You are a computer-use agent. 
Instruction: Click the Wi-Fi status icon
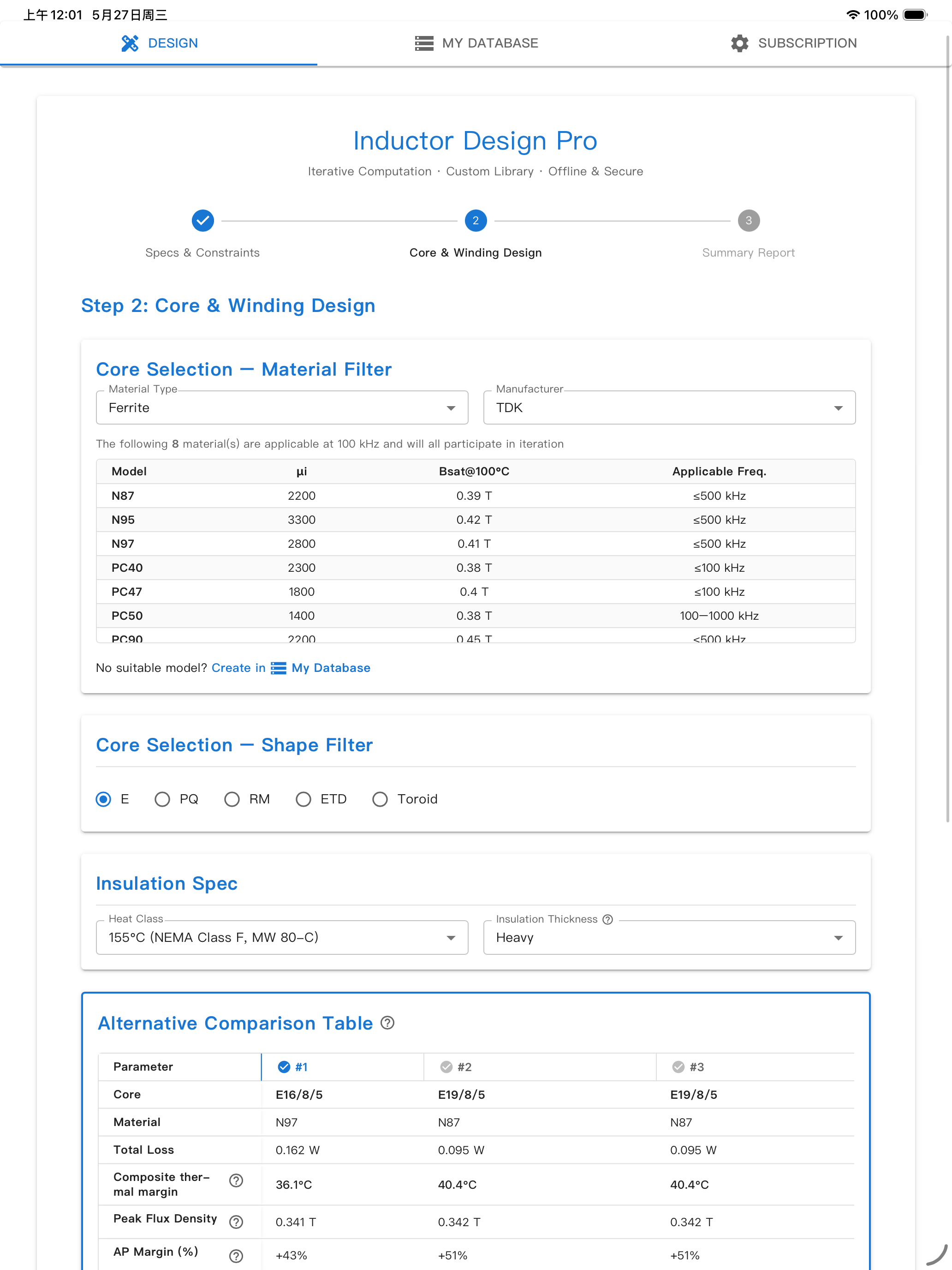tap(853, 15)
